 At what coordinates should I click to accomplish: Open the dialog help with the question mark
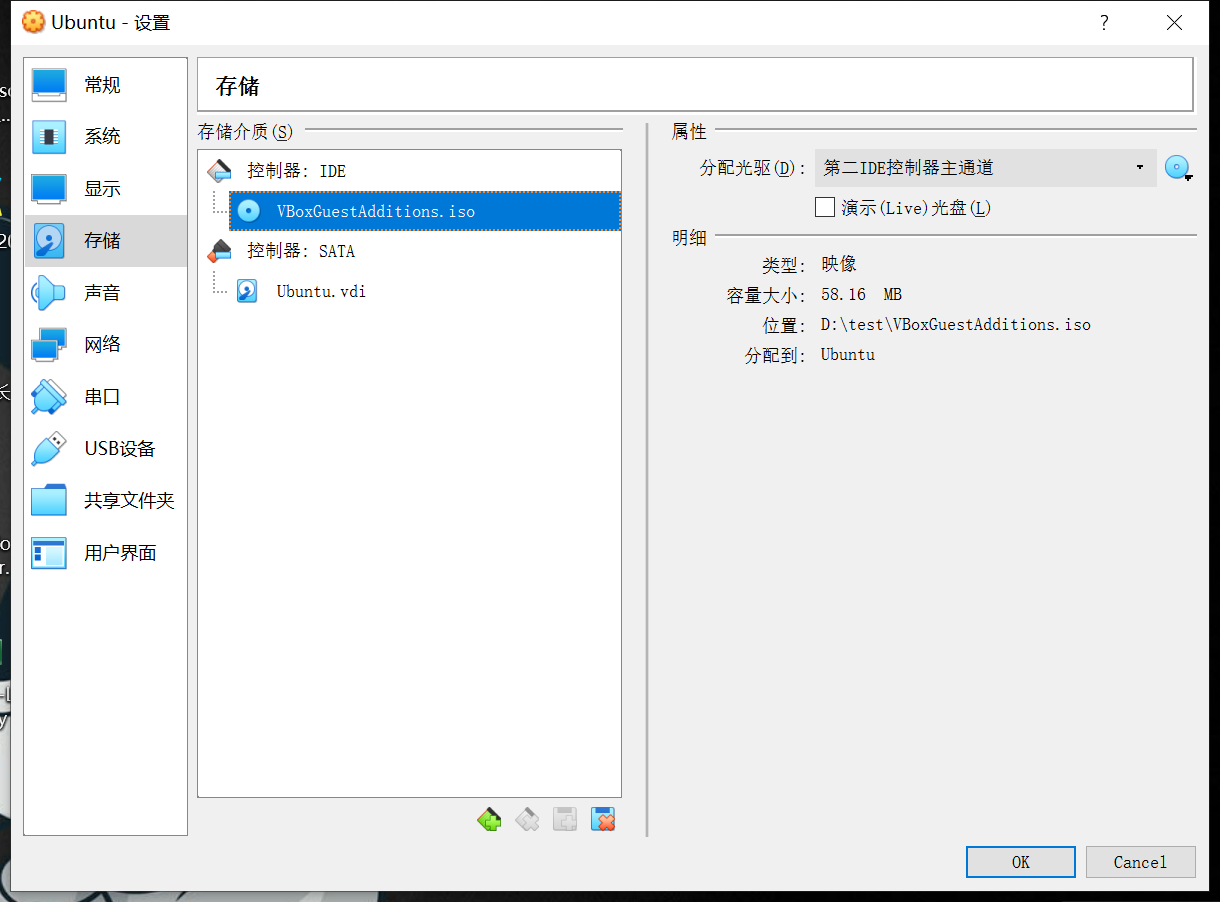coord(1104,22)
